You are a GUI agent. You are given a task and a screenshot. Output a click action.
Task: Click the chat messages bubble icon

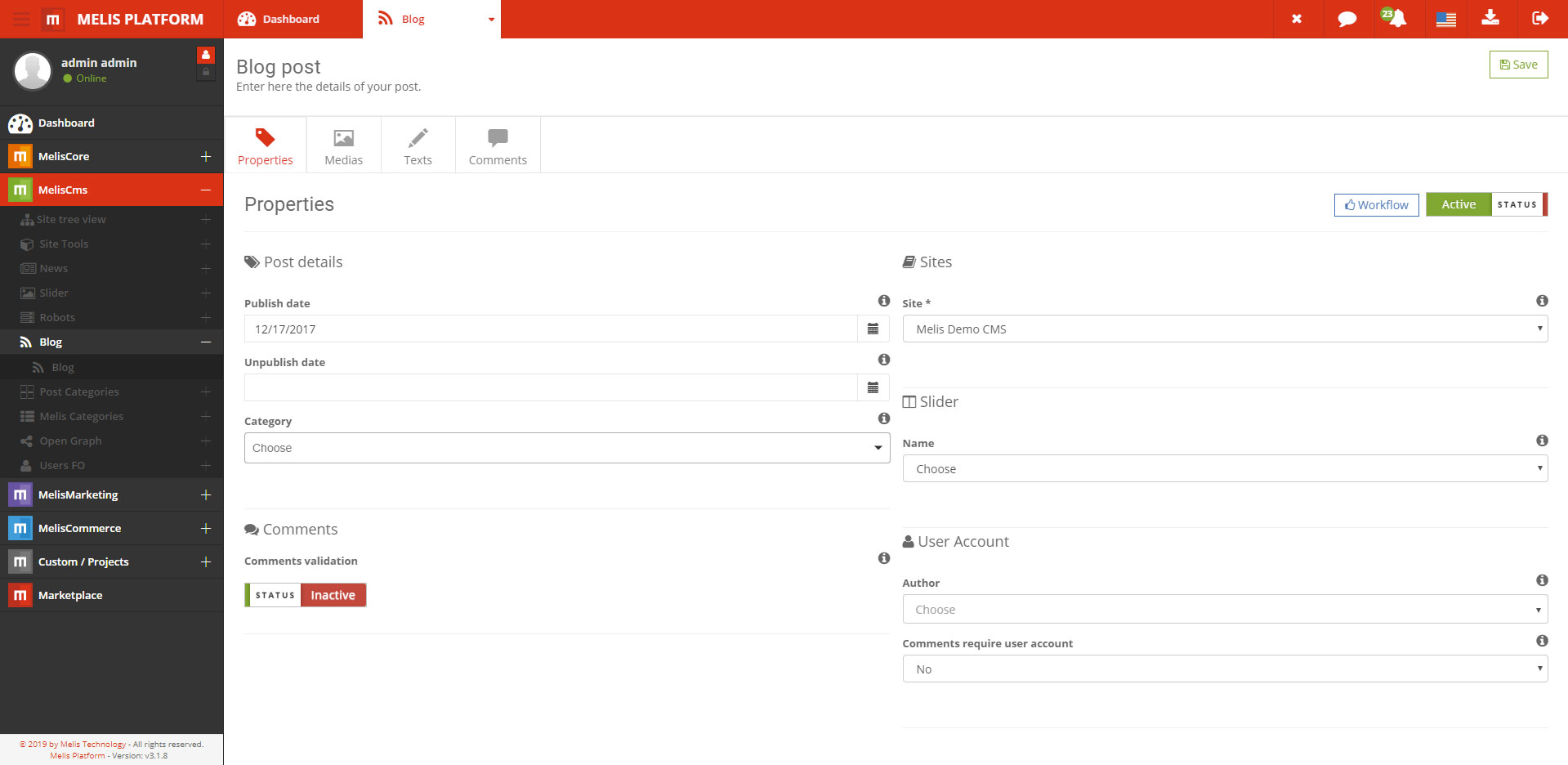tap(1347, 19)
